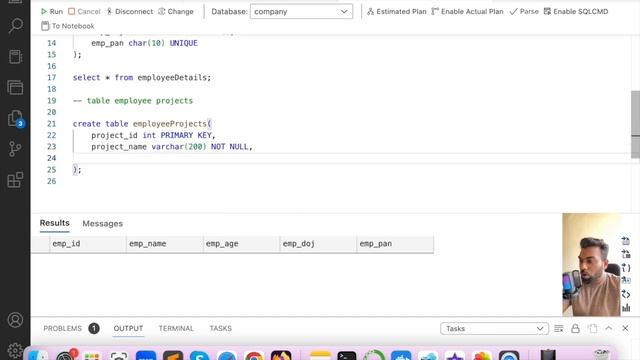
Task: Click the select from employeeDetails statement
Action: tap(142, 78)
